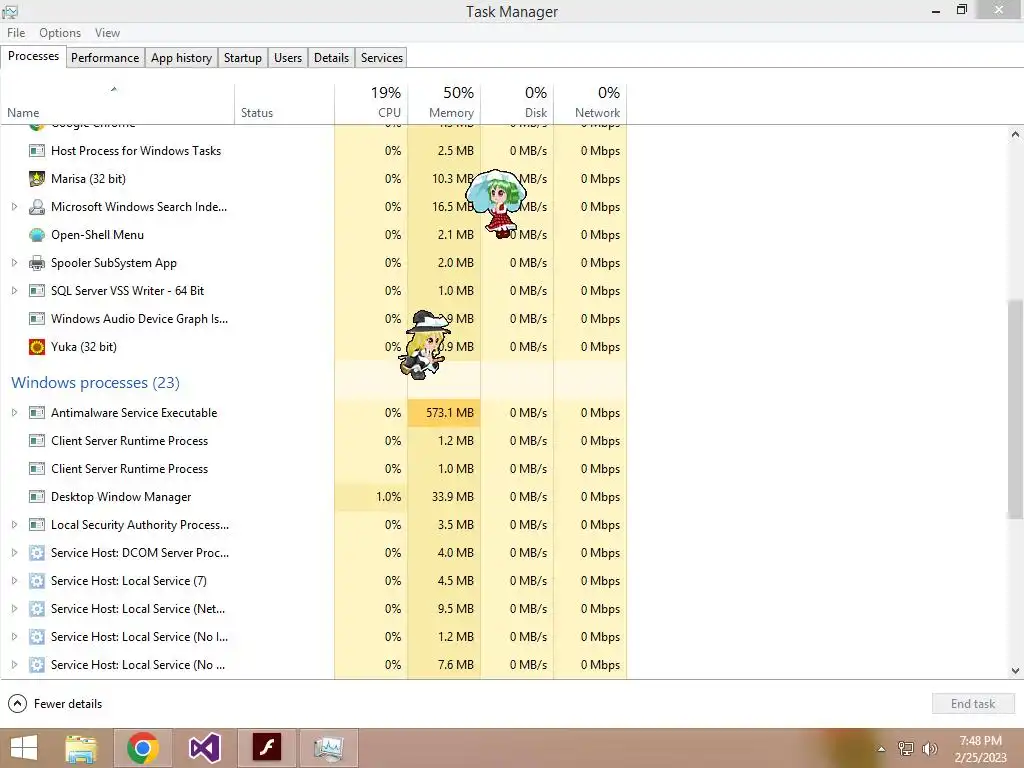Click the Desktop Window Manager icon
The height and width of the screenshot is (768, 1024).
click(37, 496)
